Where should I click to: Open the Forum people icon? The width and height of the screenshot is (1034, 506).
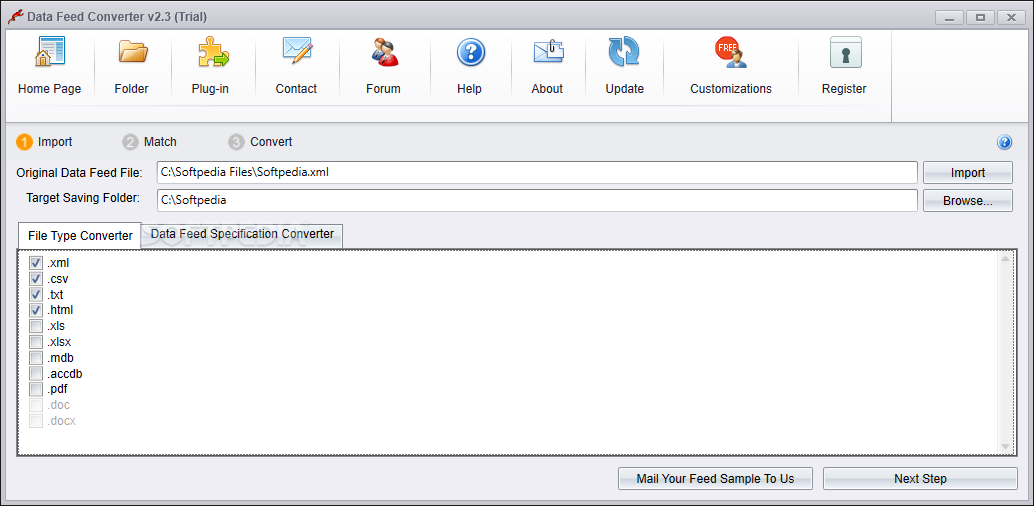[x=384, y=52]
